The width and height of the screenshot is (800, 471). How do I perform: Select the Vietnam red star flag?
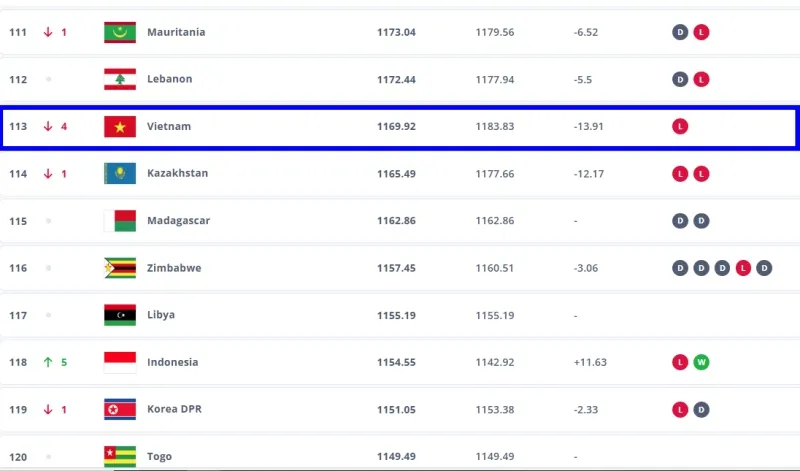point(120,127)
